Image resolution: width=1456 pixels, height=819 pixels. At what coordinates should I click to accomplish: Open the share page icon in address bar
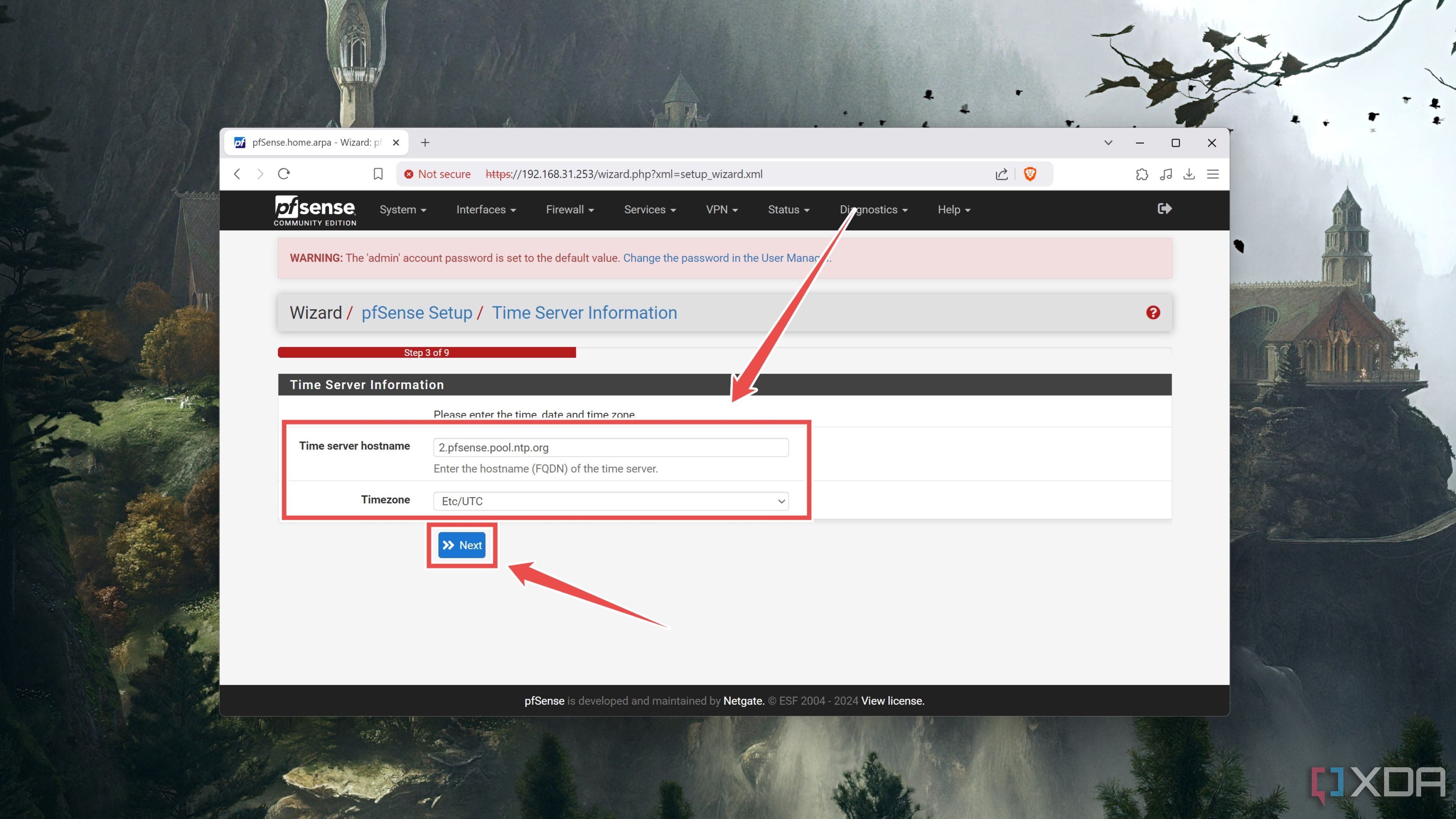click(x=1001, y=174)
